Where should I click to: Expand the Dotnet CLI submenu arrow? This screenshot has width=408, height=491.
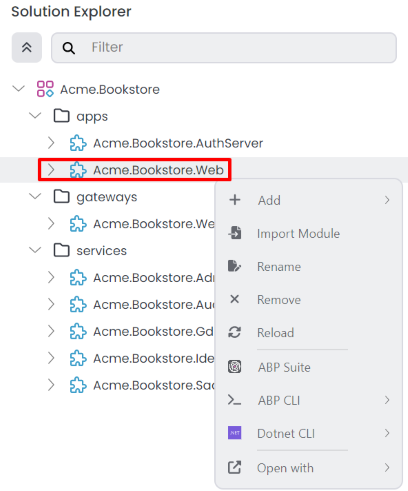387,433
